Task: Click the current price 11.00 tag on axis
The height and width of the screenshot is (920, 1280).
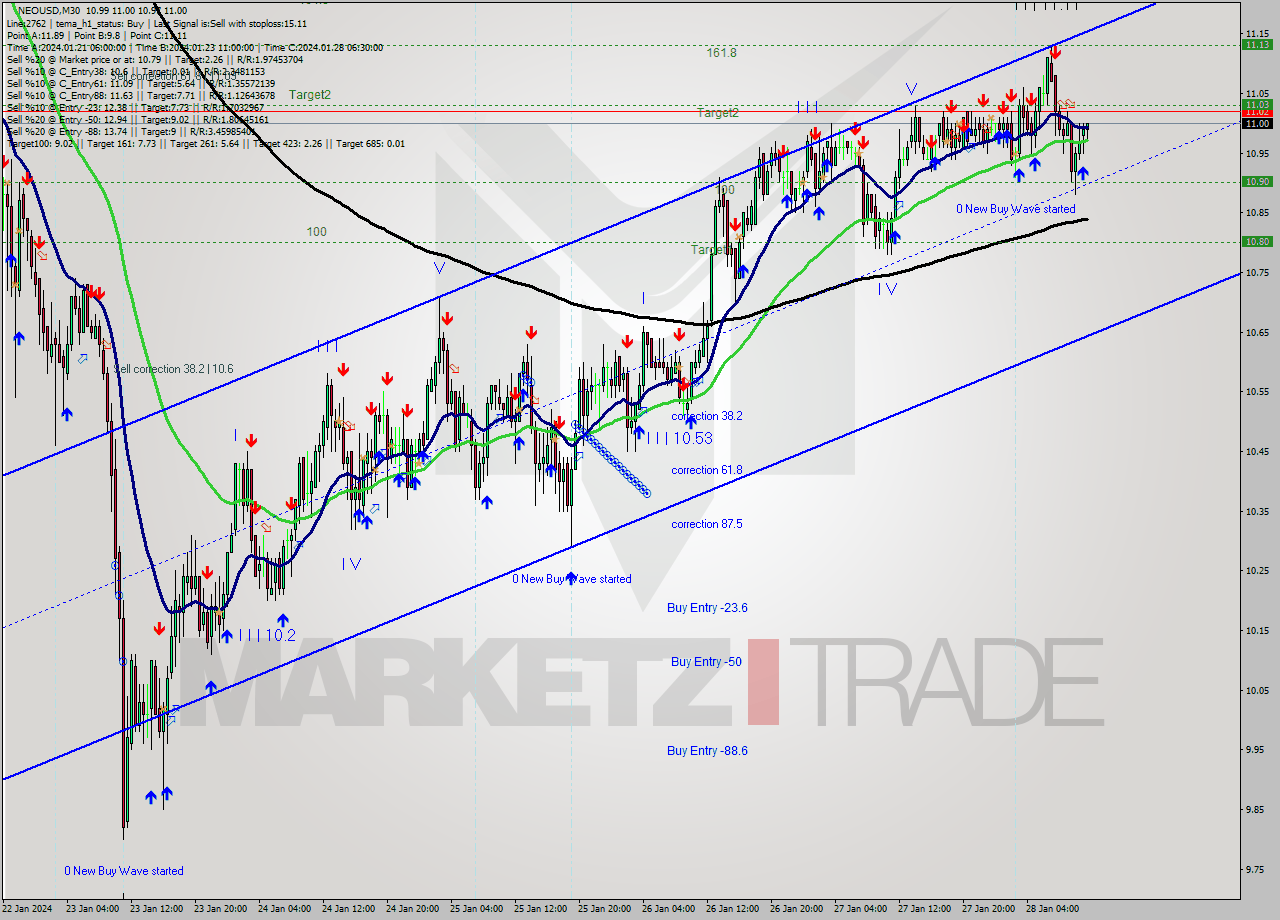Action: 1256,123
